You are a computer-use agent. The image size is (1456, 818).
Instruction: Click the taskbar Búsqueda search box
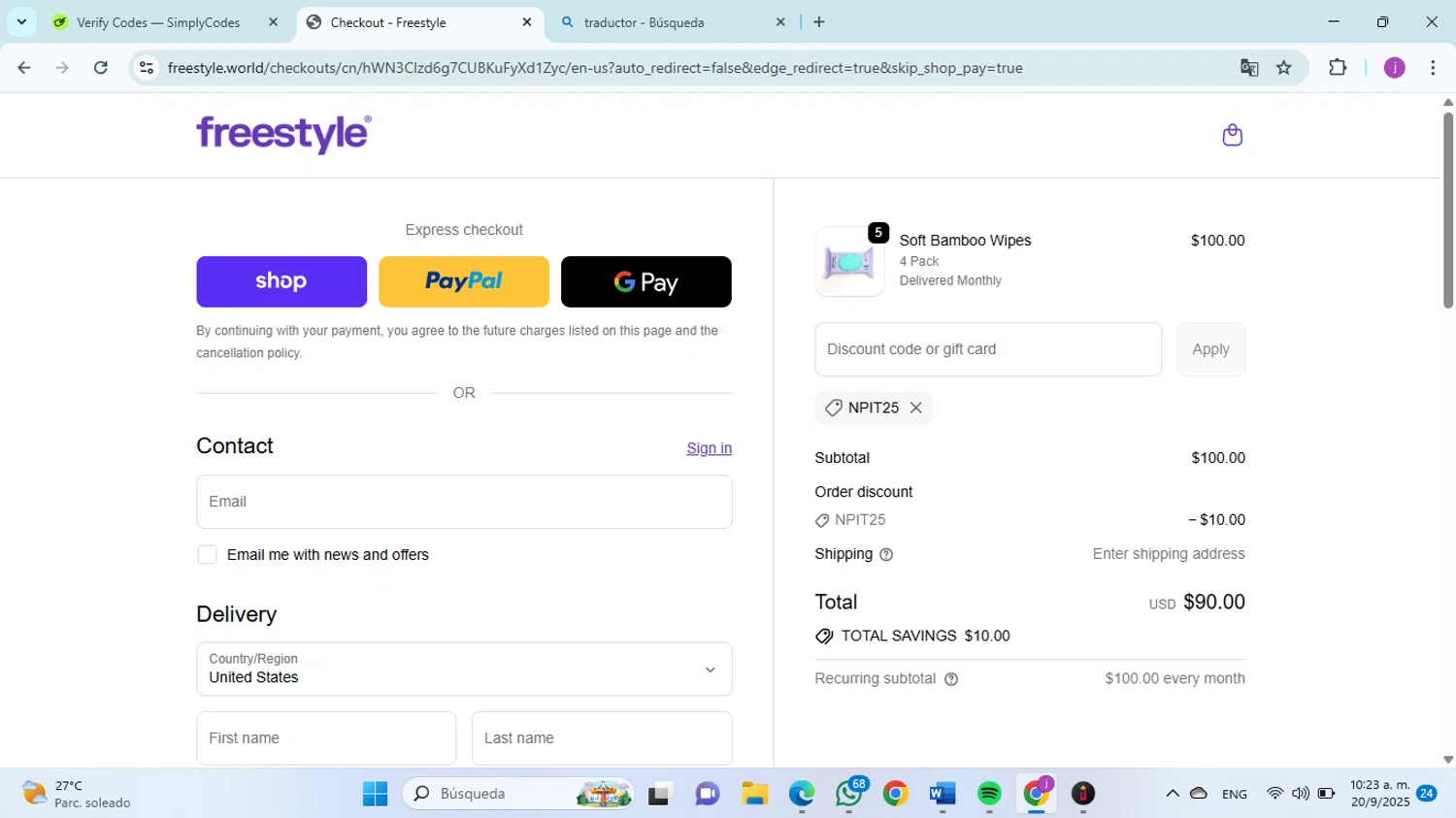click(519, 794)
